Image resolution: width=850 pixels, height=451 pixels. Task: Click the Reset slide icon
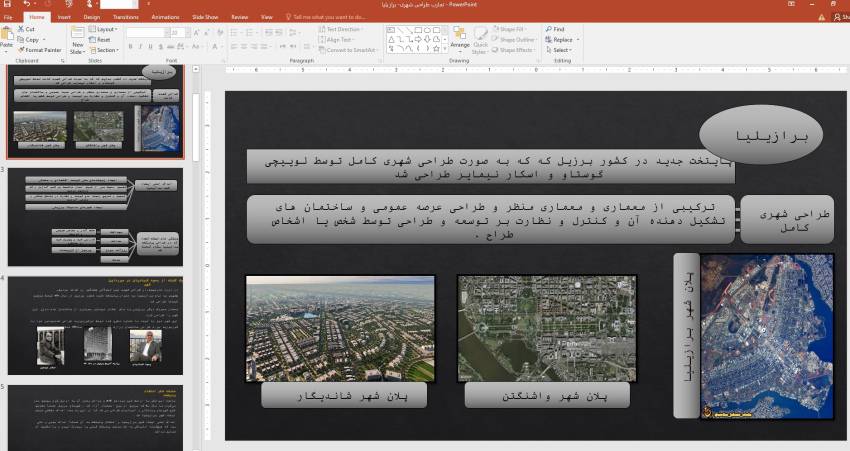point(104,39)
